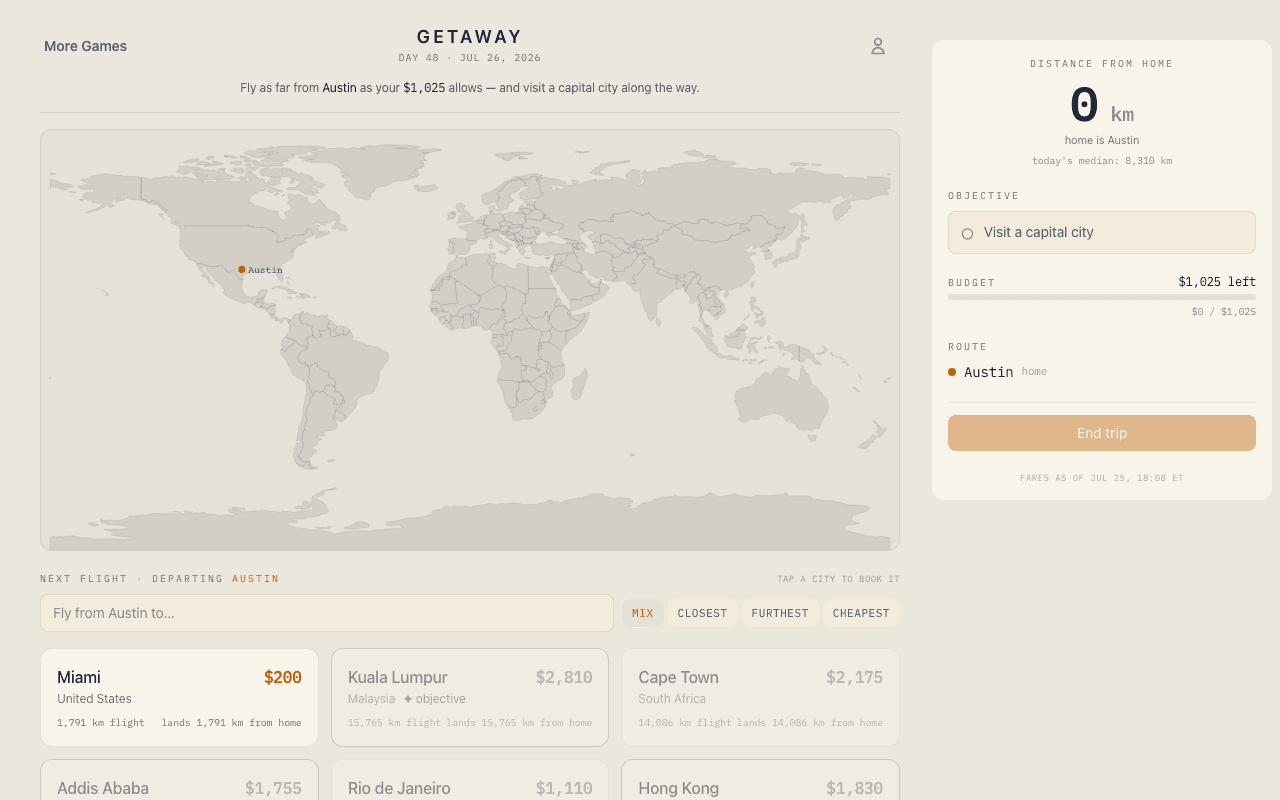Select the CLOSEST filter tab

tap(703, 613)
